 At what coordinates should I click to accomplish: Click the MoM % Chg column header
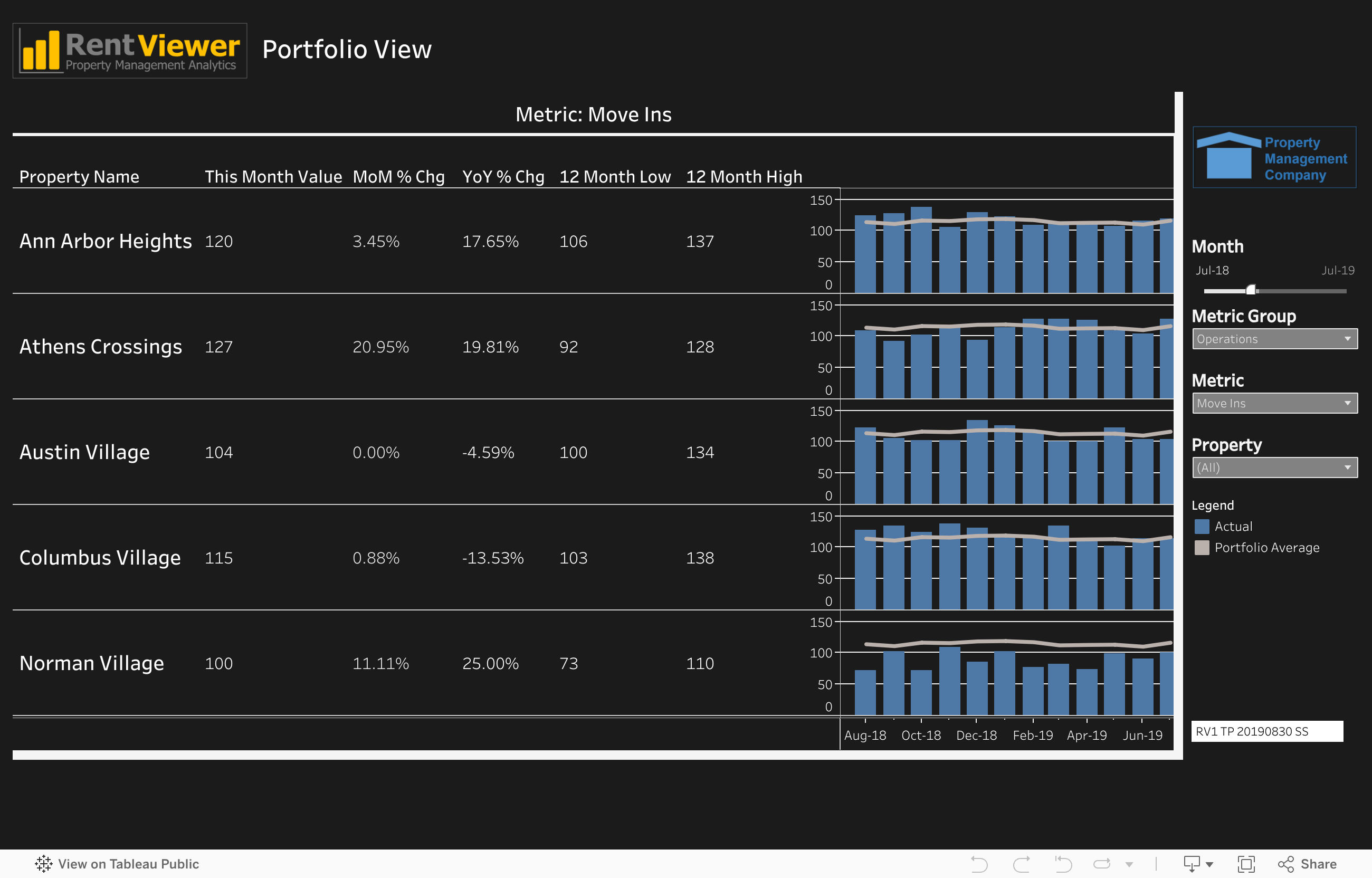click(398, 177)
